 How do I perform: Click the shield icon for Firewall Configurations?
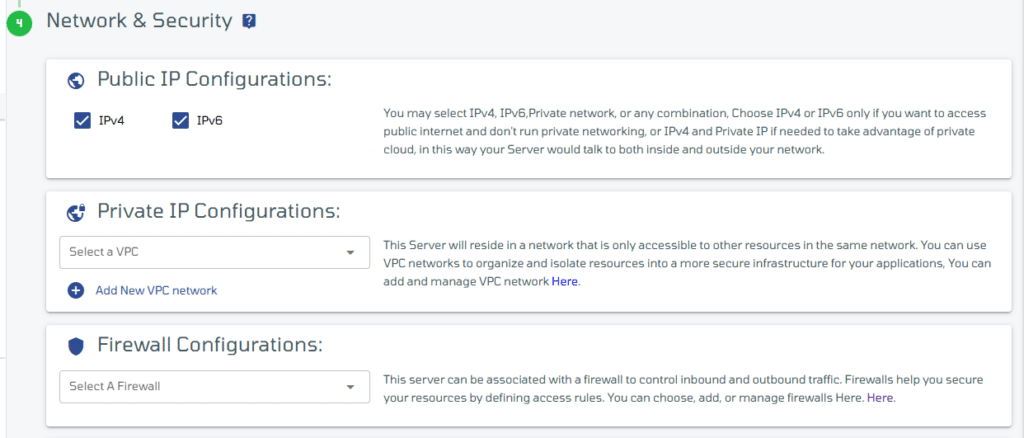pyautogui.click(x=76, y=346)
